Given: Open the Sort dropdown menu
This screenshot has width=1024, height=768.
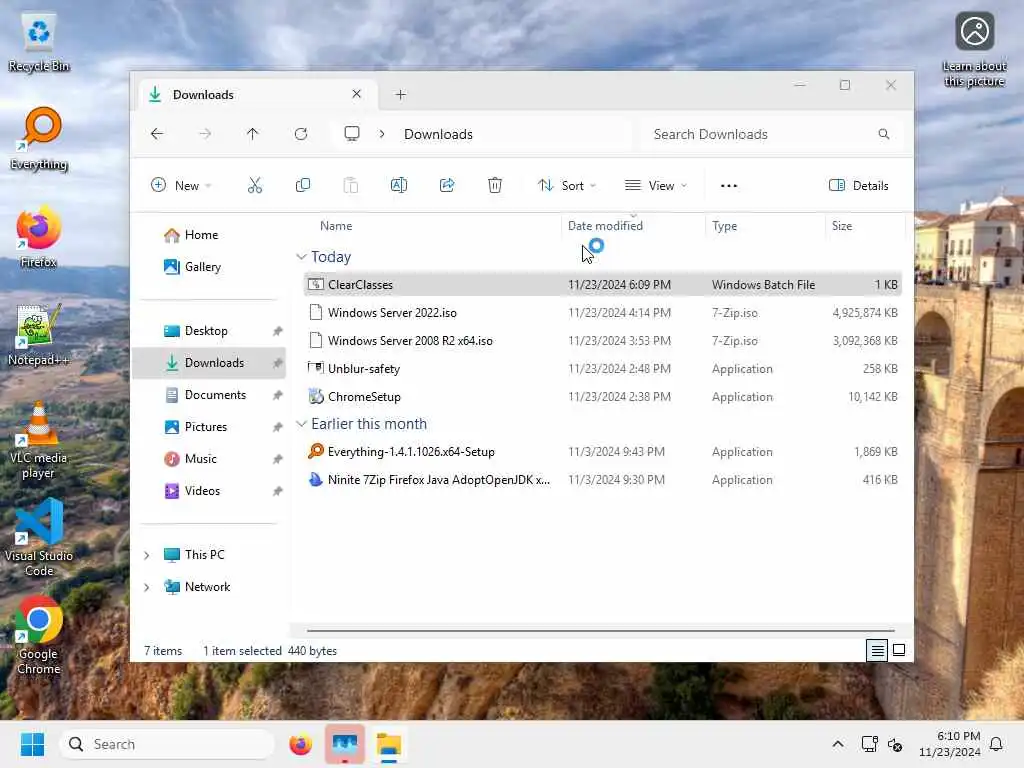Looking at the screenshot, I should click(x=566, y=185).
